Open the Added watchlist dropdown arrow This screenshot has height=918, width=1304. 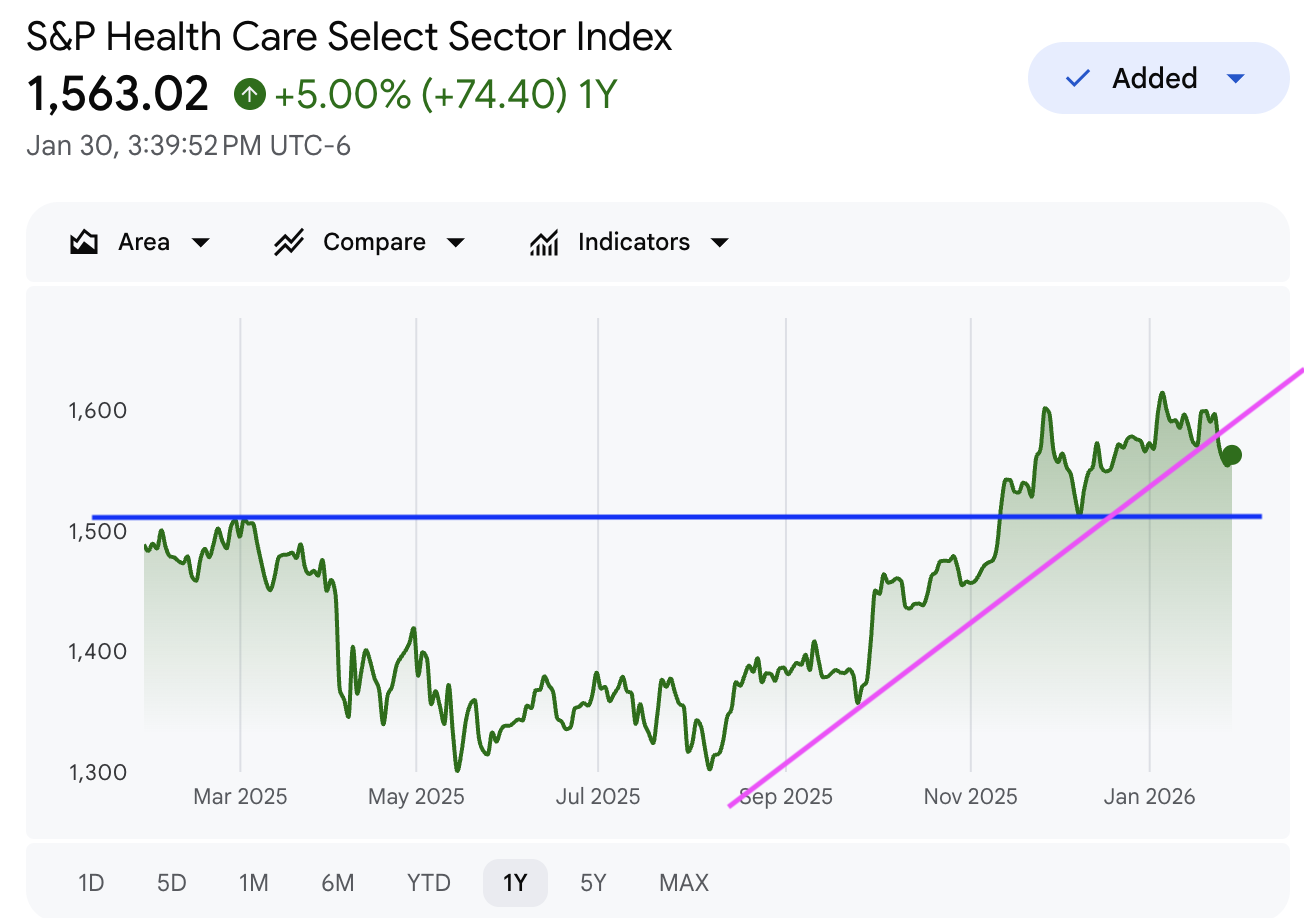[1236, 78]
